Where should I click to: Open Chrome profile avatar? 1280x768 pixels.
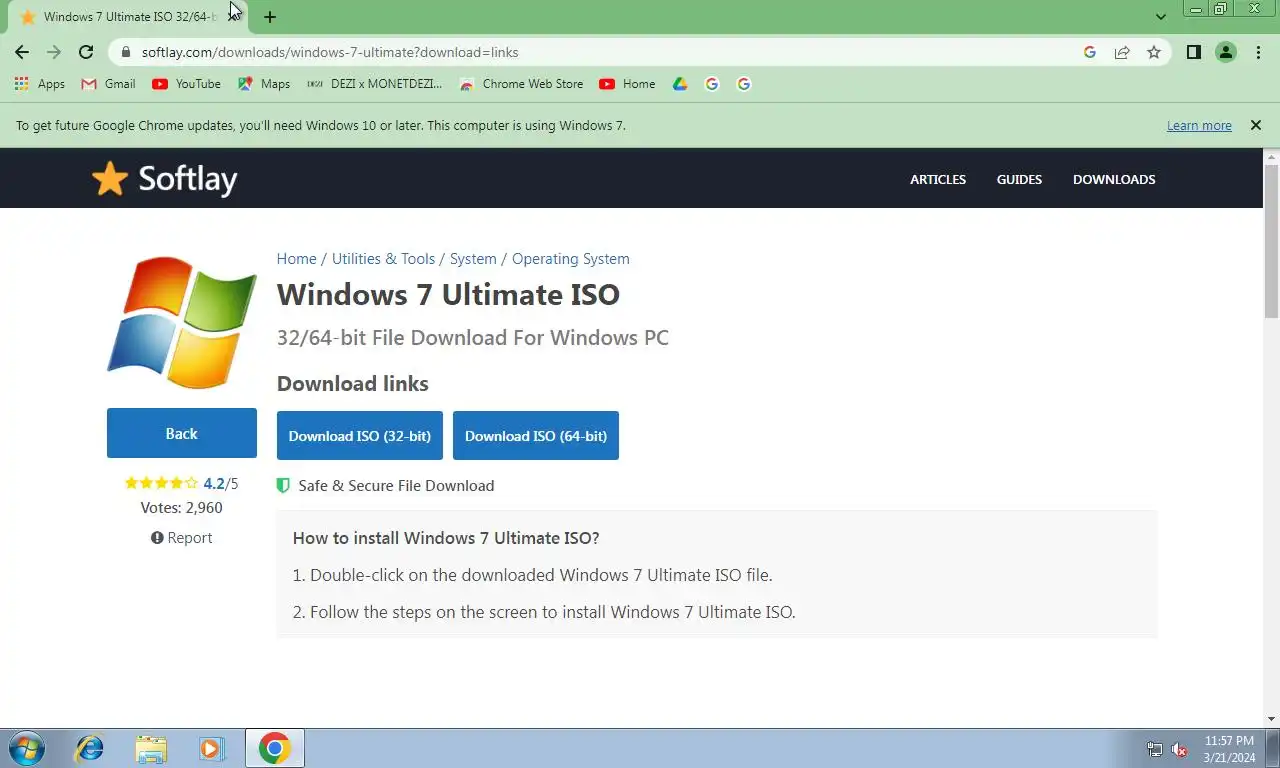coord(1226,52)
